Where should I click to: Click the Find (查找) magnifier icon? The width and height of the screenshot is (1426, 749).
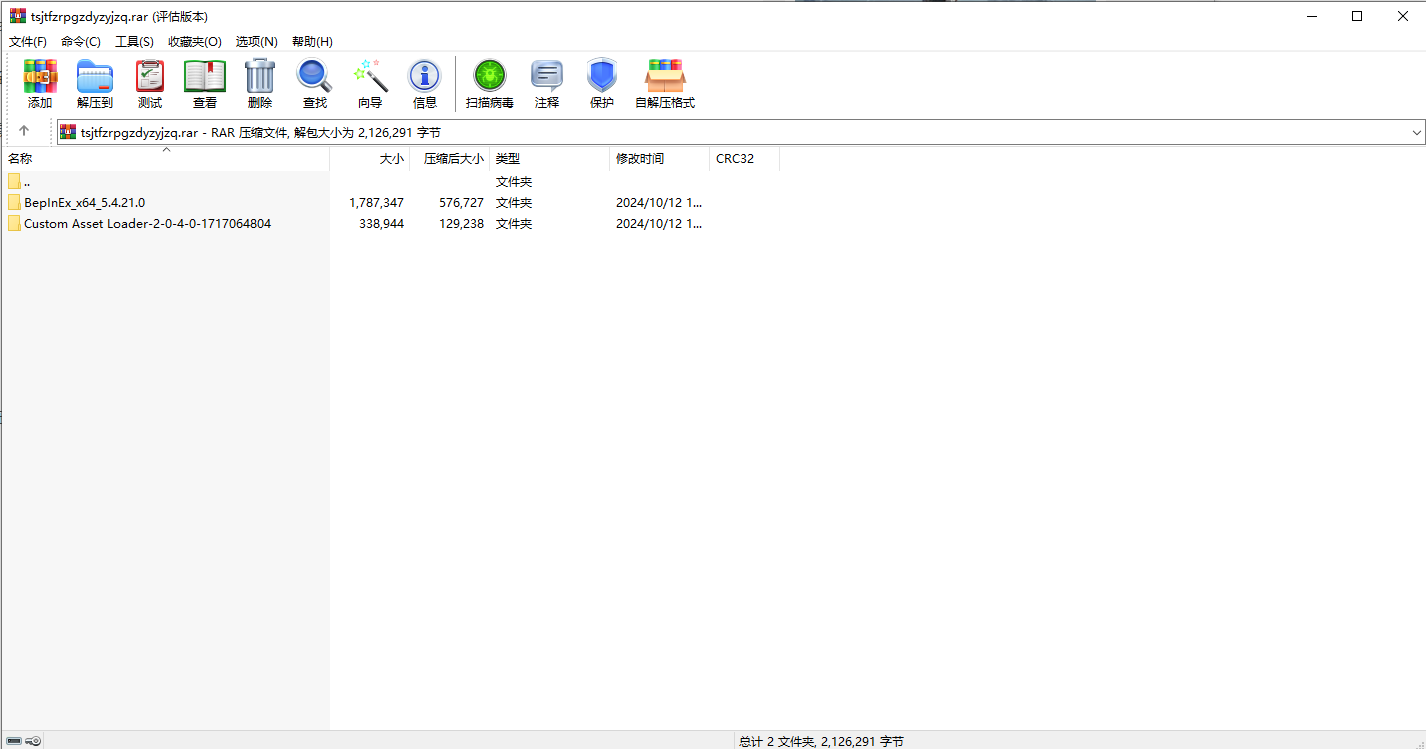[x=315, y=76]
